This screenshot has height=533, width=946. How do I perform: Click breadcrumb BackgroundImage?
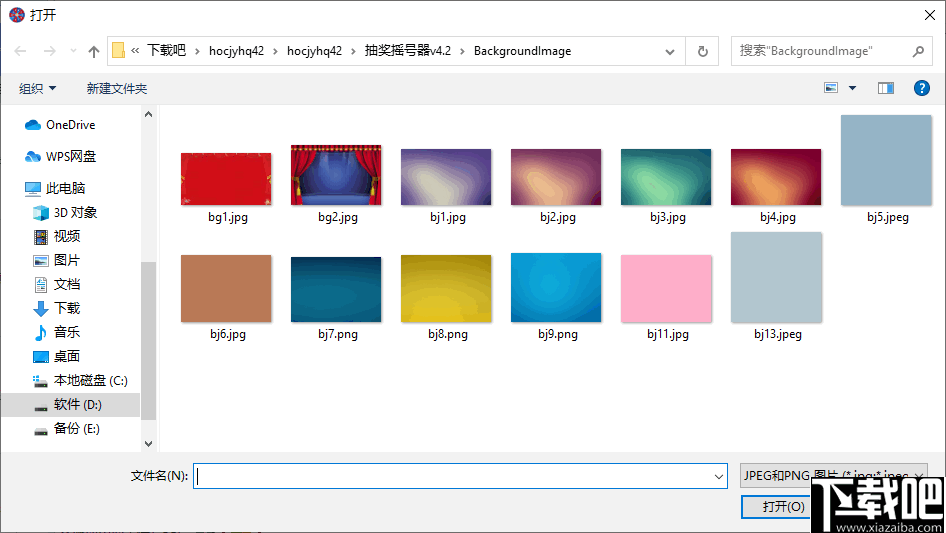(x=522, y=51)
